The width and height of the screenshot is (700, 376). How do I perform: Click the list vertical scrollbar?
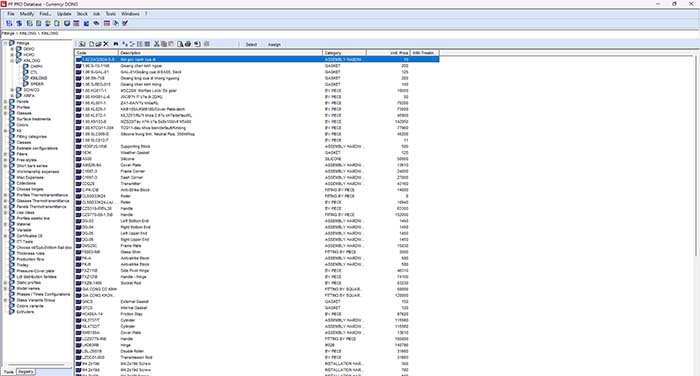pyautogui.click(x=696, y=156)
